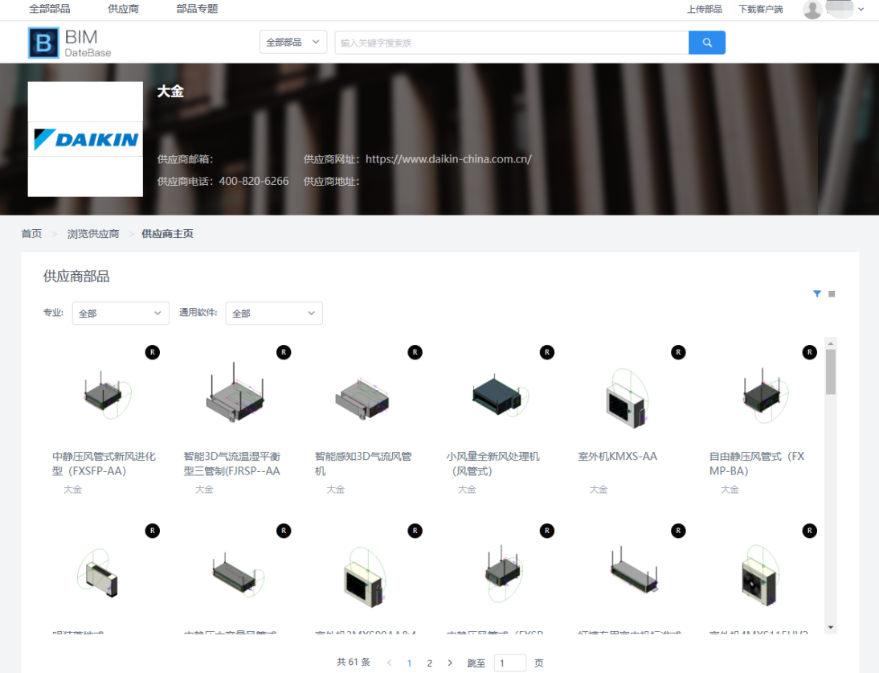Open the 部品专题 top menu
Image resolution: width=879 pixels, height=673 pixels.
[x=196, y=9]
